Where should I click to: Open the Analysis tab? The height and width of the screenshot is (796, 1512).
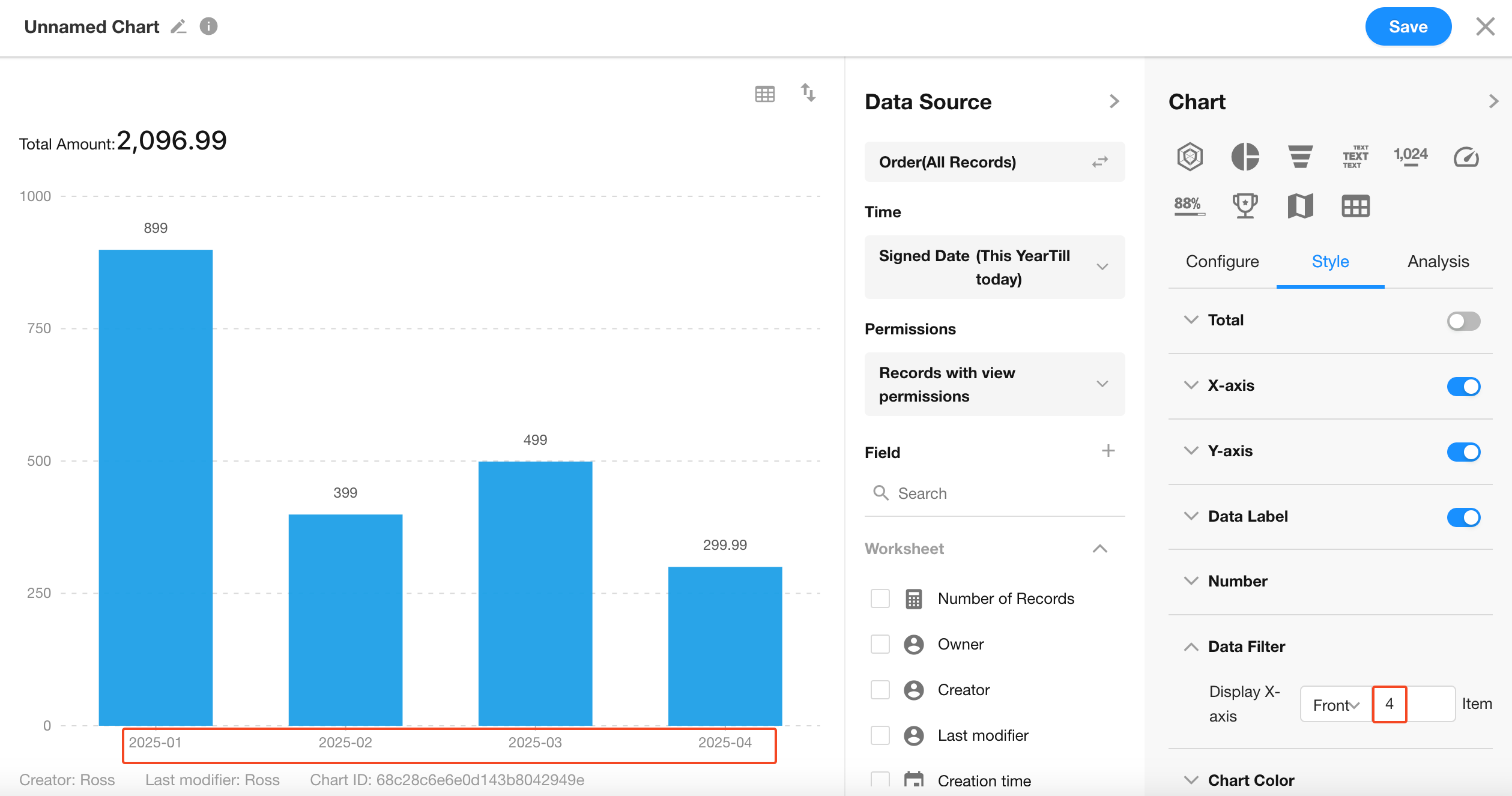(1438, 262)
